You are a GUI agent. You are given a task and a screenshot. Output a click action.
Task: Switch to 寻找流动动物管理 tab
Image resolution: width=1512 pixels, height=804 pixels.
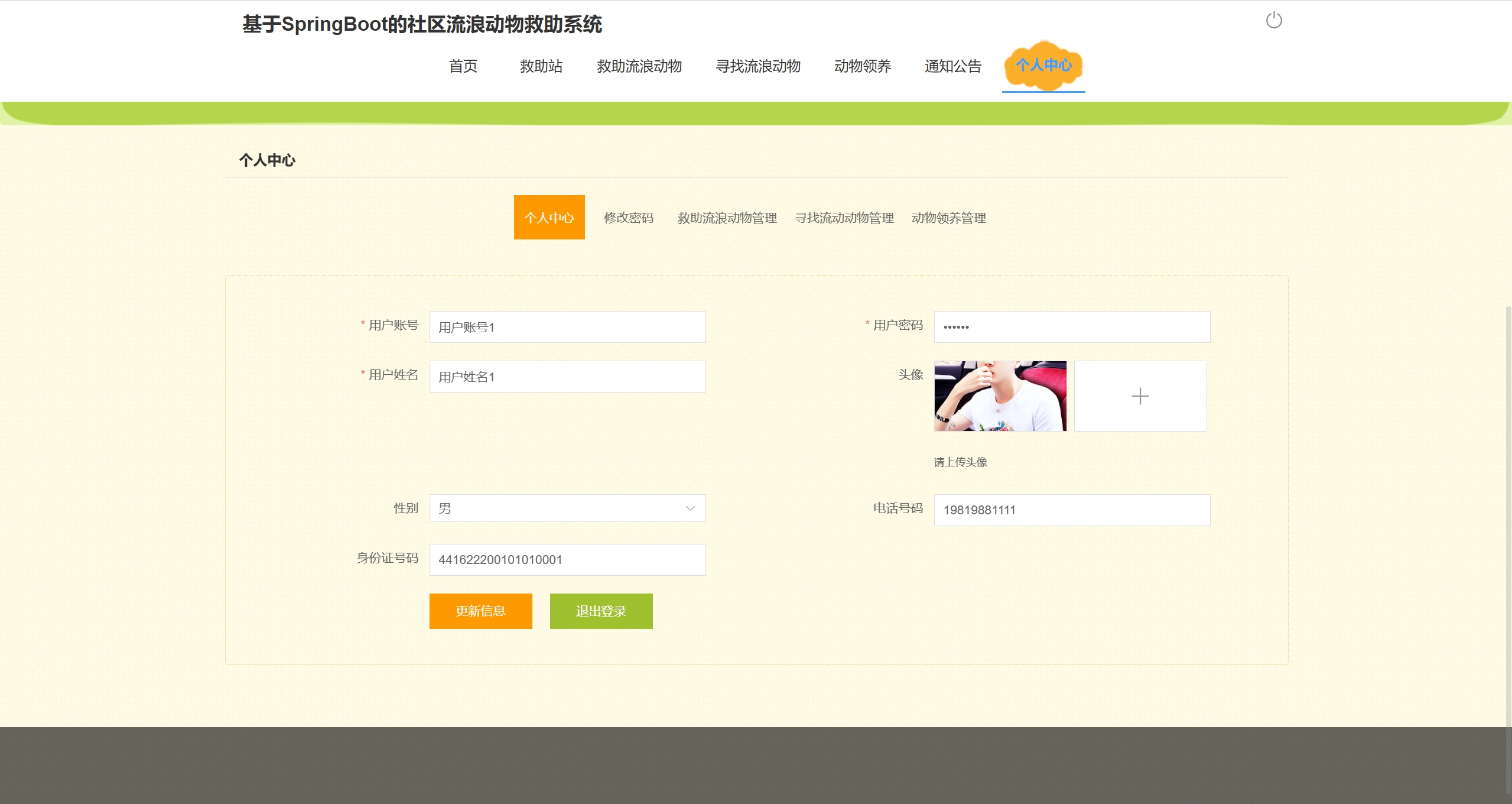tap(844, 218)
